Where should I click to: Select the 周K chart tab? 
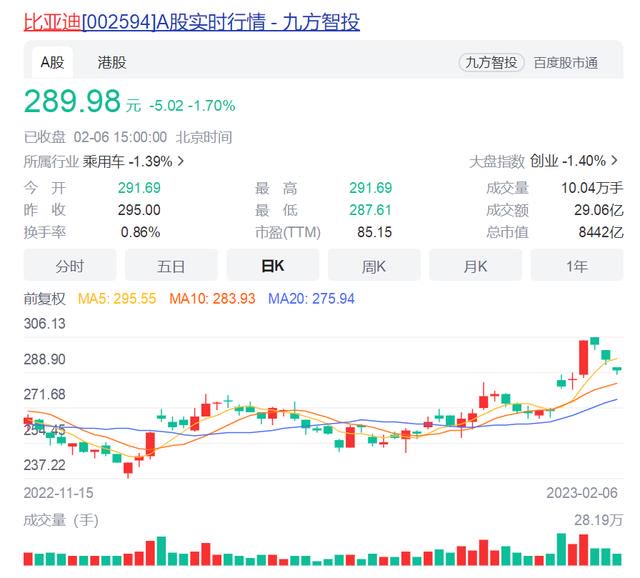click(x=374, y=266)
